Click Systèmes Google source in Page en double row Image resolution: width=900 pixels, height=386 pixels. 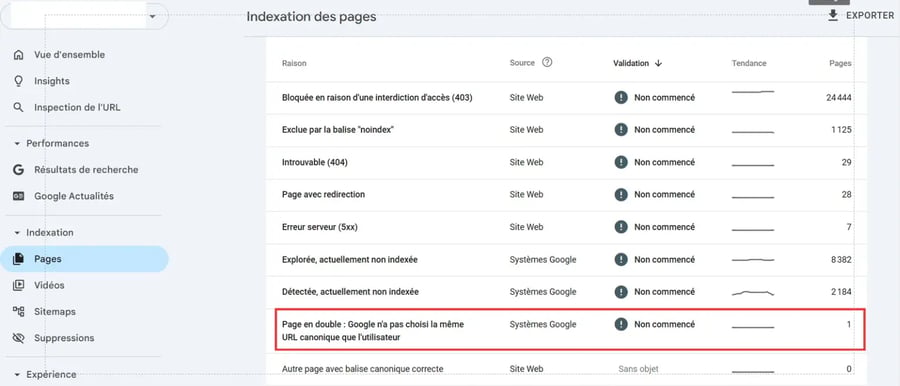(543, 325)
